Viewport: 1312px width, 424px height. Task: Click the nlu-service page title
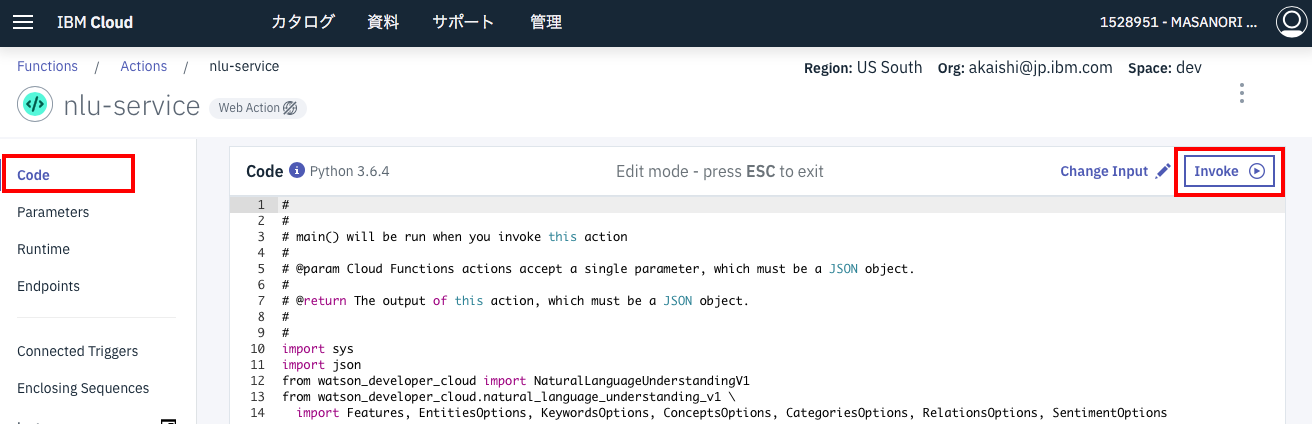[131, 105]
